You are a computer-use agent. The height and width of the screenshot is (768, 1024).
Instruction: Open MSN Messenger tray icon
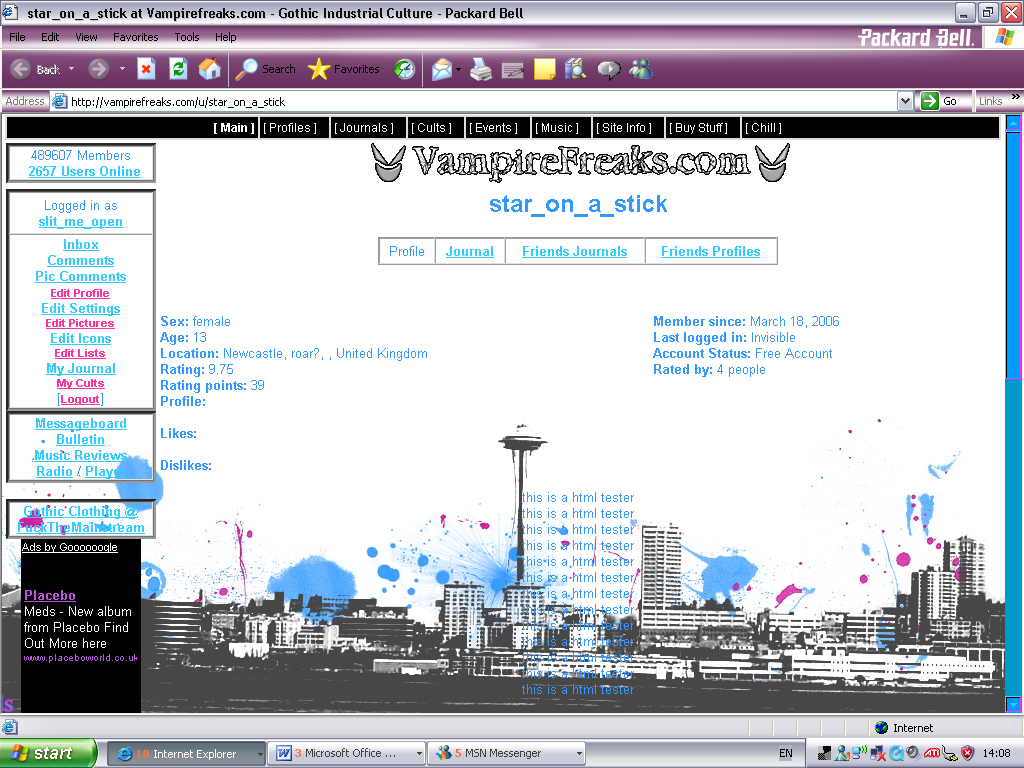(x=842, y=753)
